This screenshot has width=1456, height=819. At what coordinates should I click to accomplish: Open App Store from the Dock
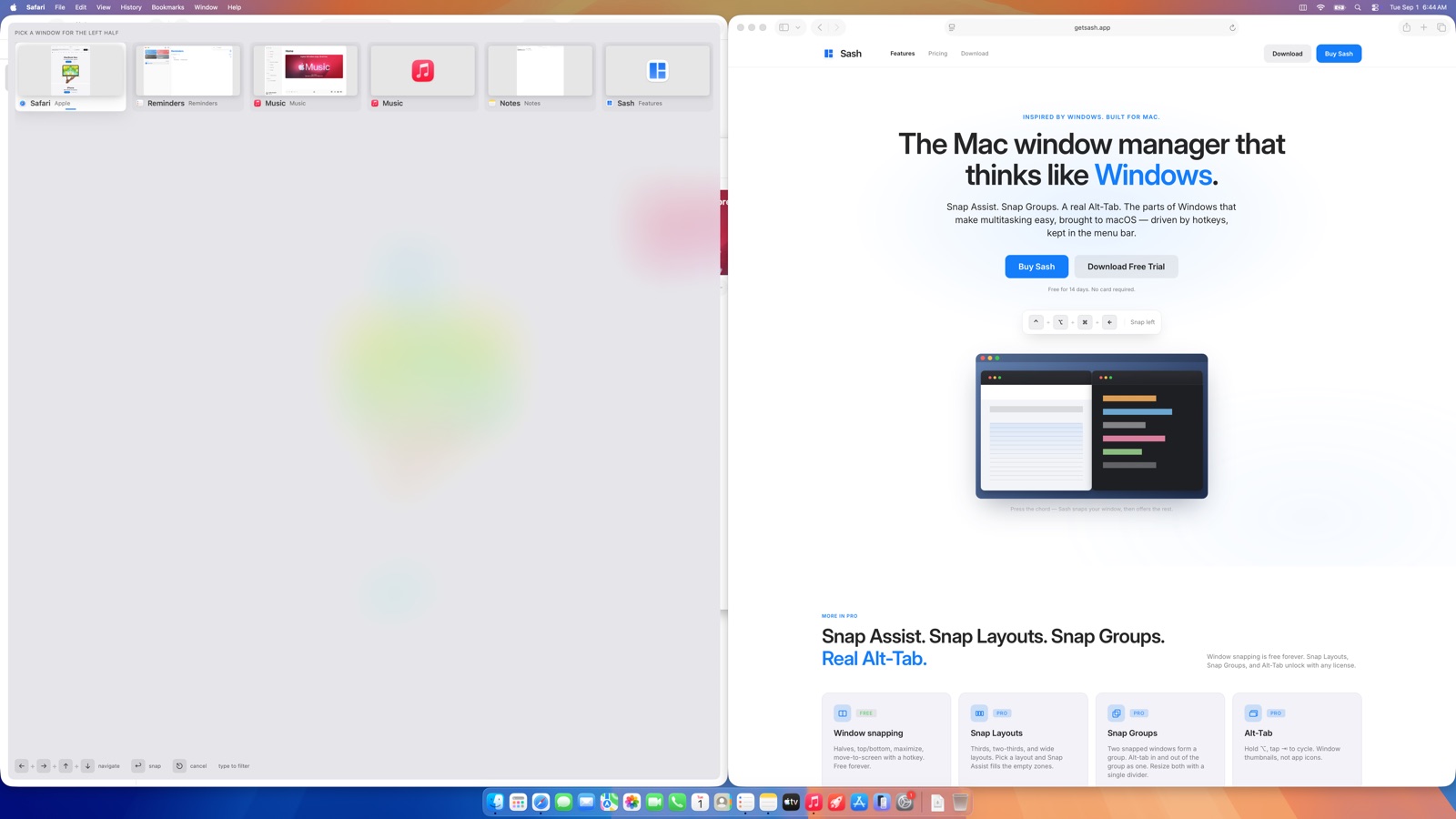[x=859, y=802]
